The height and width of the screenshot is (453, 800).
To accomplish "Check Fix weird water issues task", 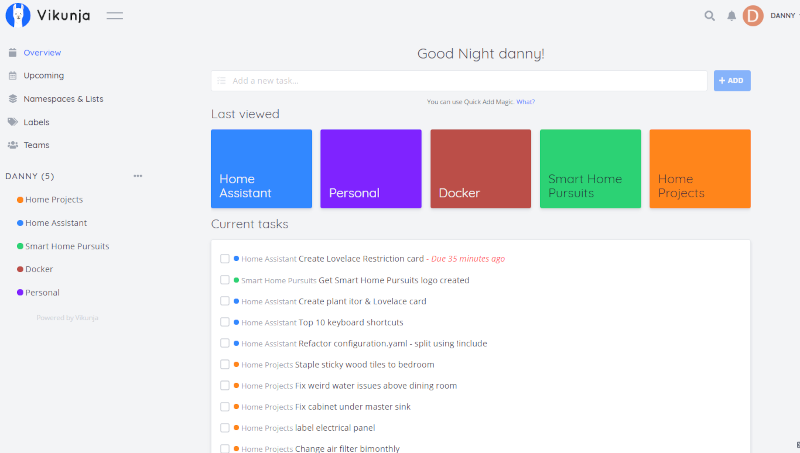I will pyautogui.click(x=224, y=385).
